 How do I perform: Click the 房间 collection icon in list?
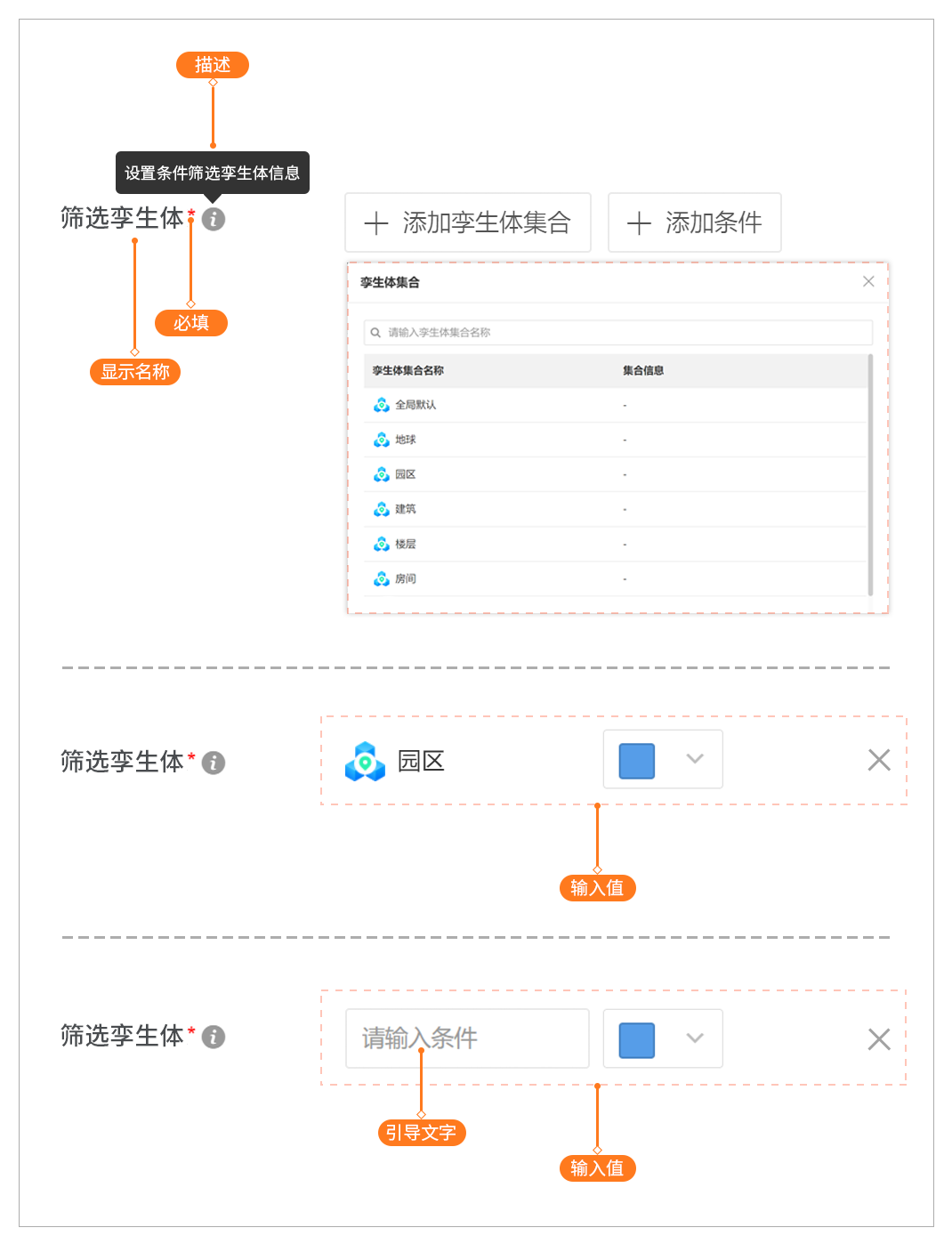382,578
